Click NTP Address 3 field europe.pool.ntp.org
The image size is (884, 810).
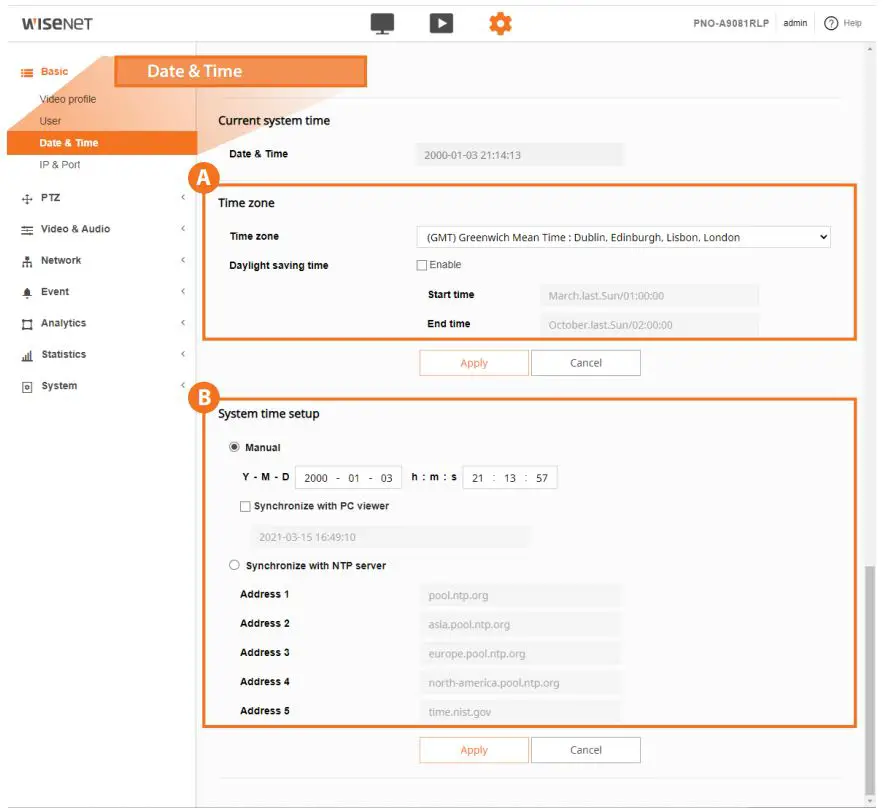520,654
